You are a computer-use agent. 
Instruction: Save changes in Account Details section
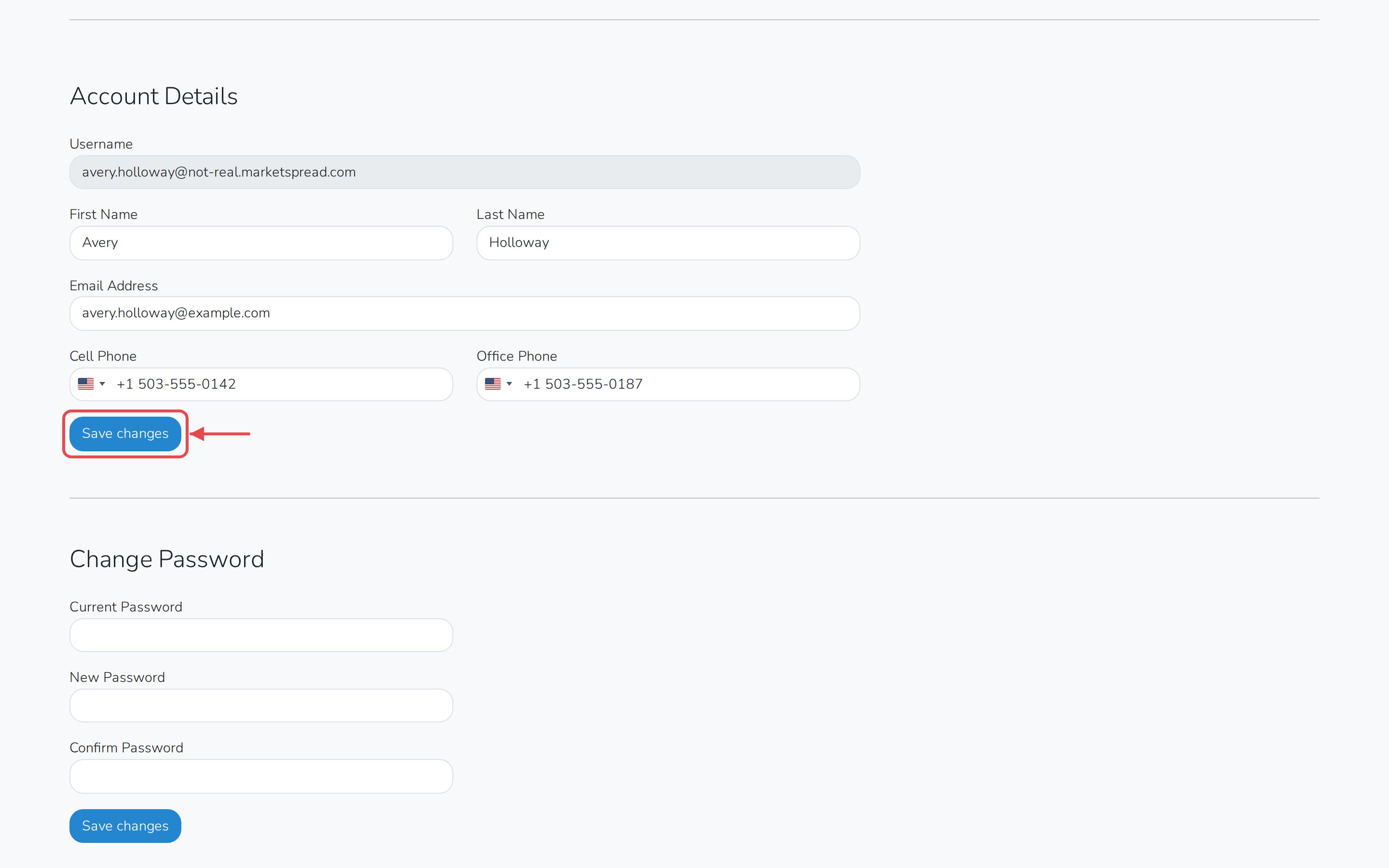click(125, 434)
